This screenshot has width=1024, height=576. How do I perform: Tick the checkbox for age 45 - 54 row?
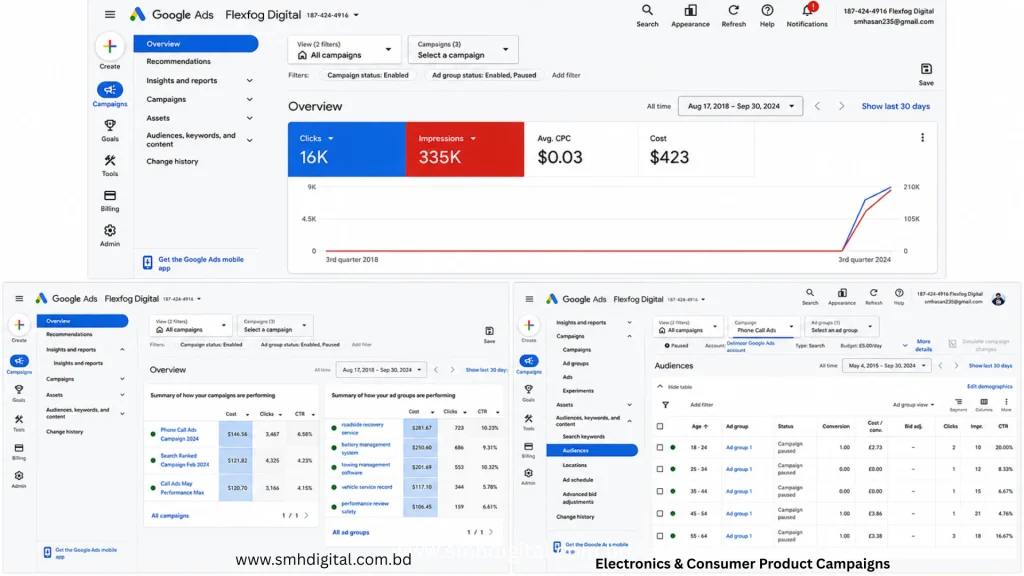coord(660,513)
